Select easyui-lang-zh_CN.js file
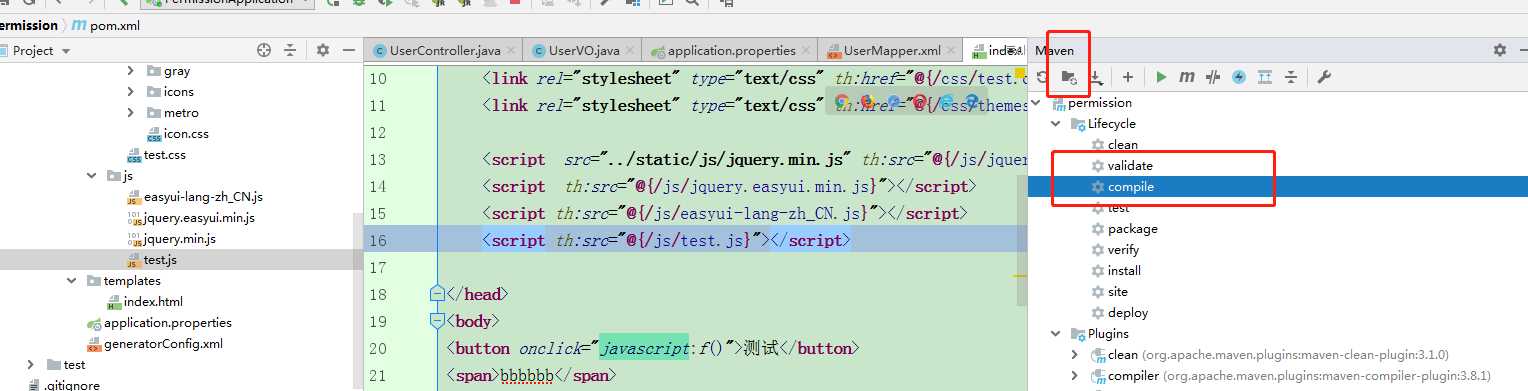The height and width of the screenshot is (391, 1528). tap(195, 197)
